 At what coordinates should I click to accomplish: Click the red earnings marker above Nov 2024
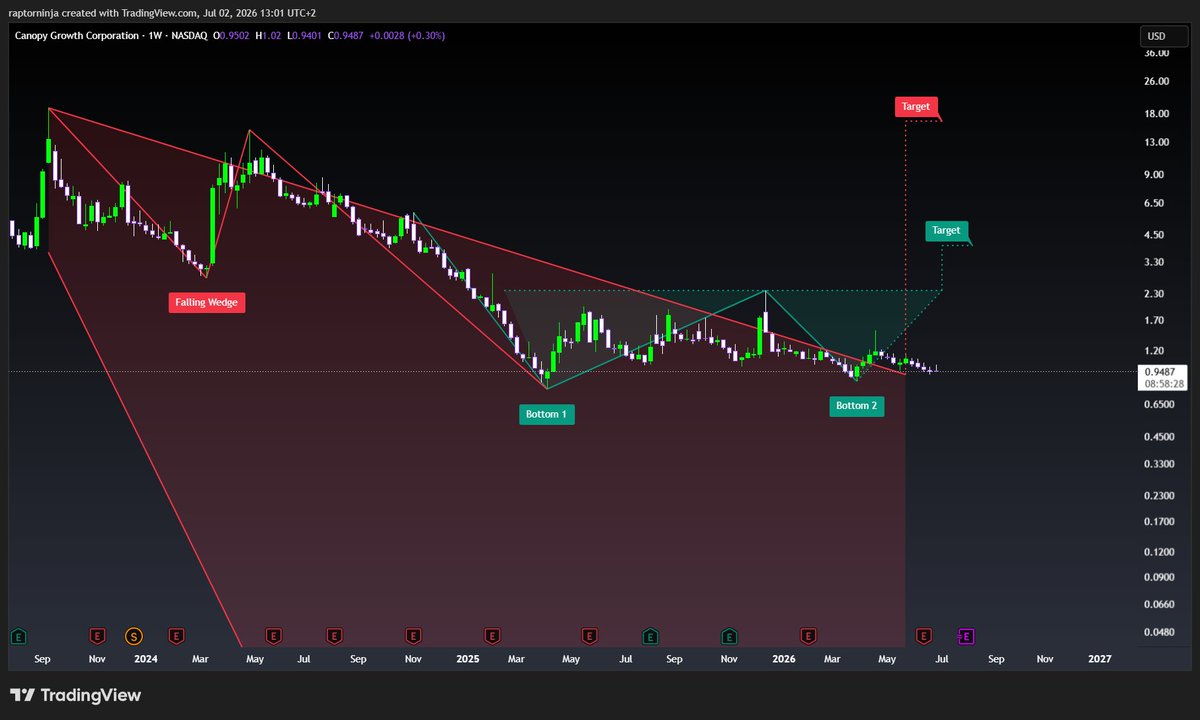click(x=413, y=635)
